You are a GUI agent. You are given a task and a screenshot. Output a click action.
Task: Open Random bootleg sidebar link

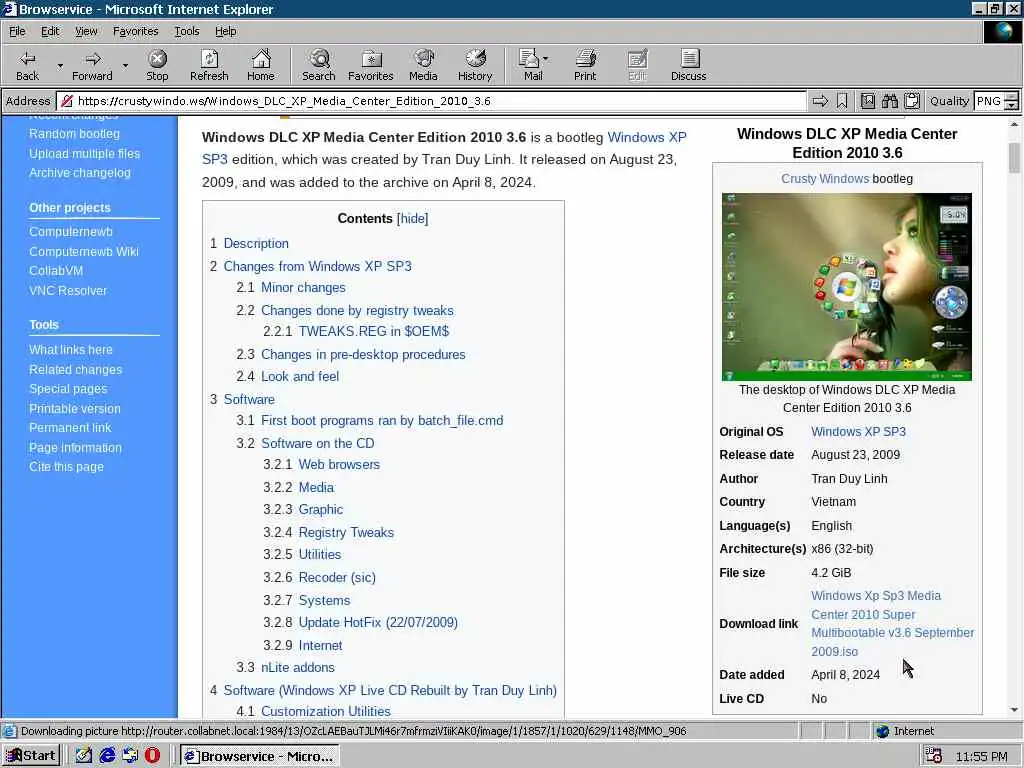point(74,133)
